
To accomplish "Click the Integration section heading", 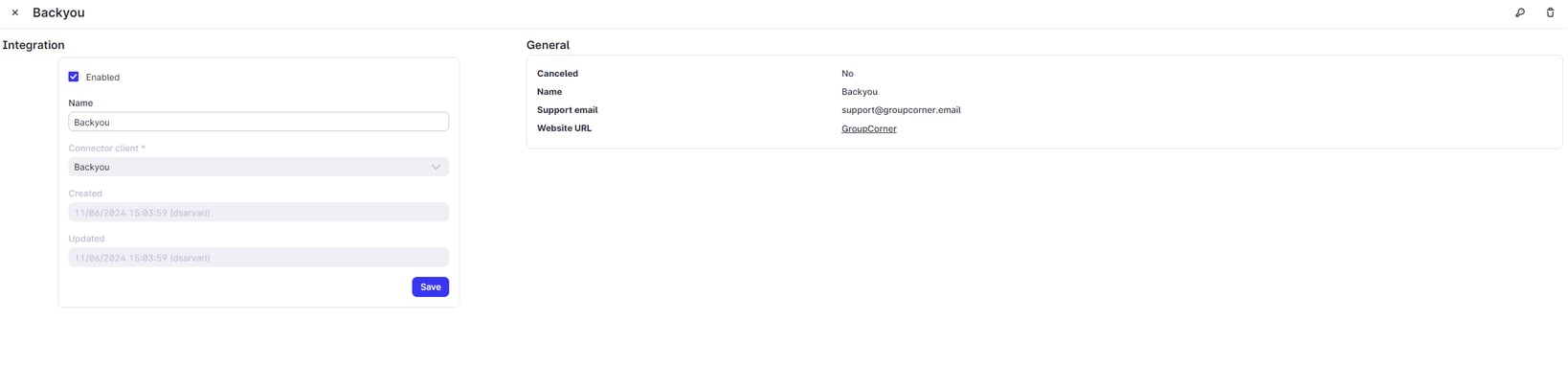I will click(x=34, y=45).
